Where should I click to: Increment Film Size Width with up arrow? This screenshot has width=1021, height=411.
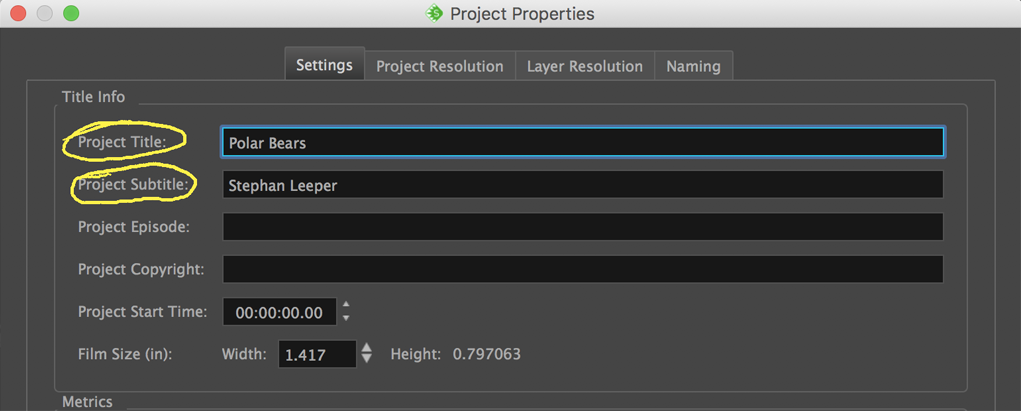367,347
